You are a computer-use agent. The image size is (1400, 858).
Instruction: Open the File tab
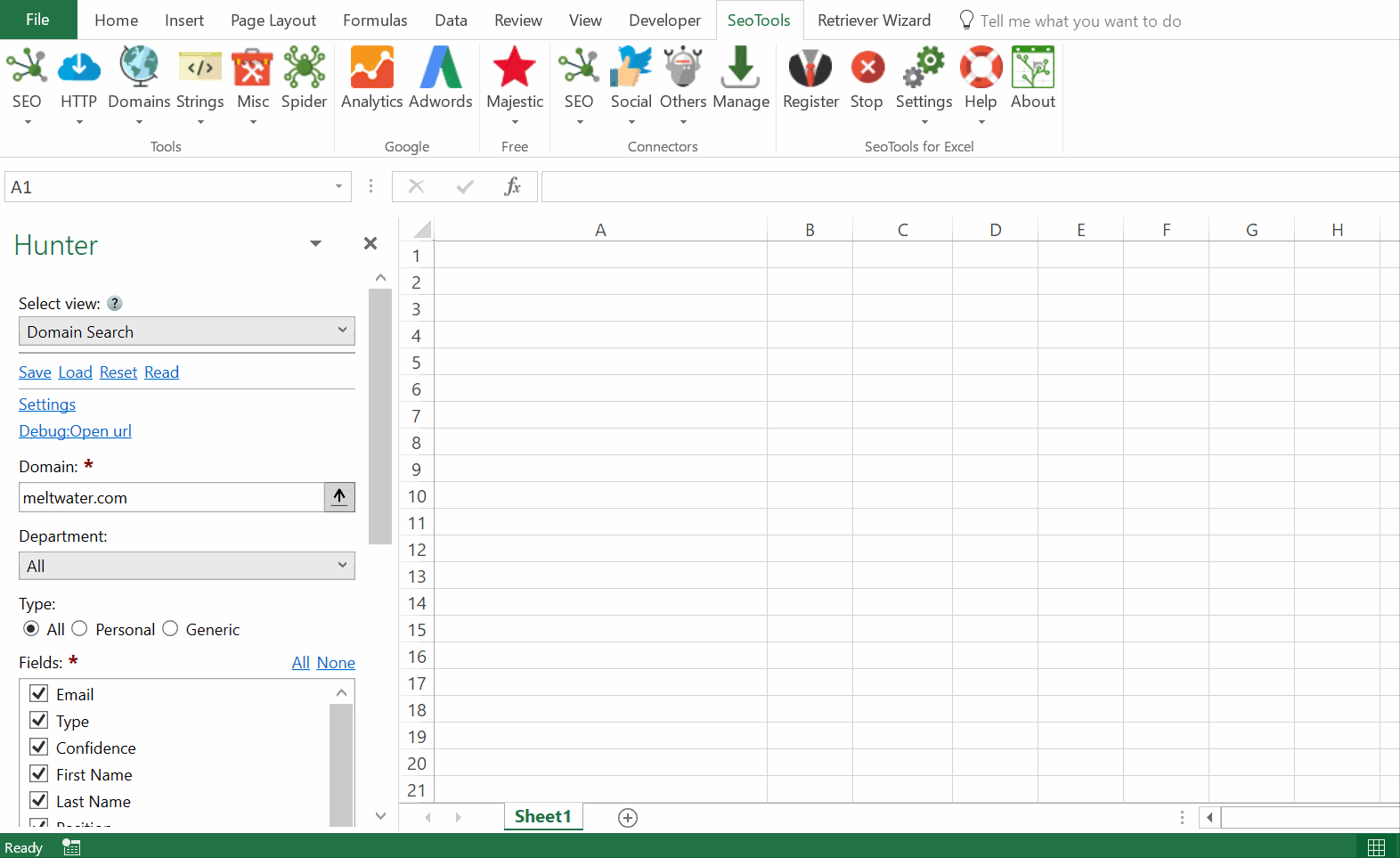(38, 20)
